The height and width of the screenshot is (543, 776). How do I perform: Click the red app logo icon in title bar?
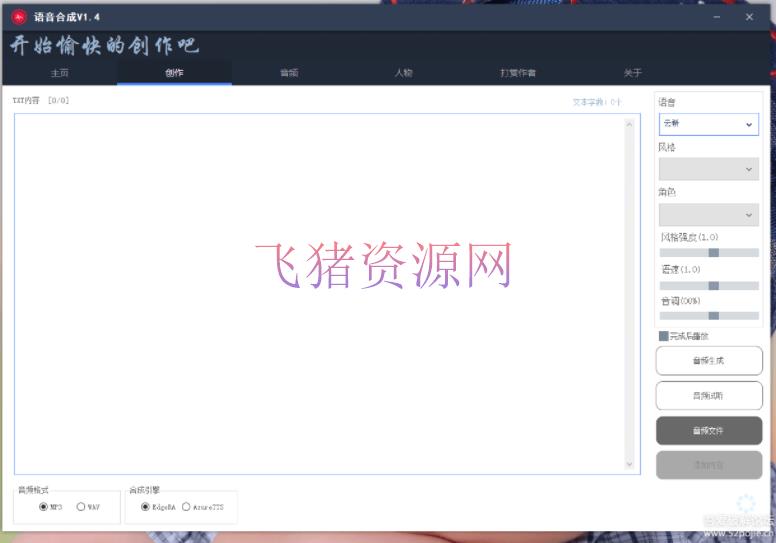[19, 17]
